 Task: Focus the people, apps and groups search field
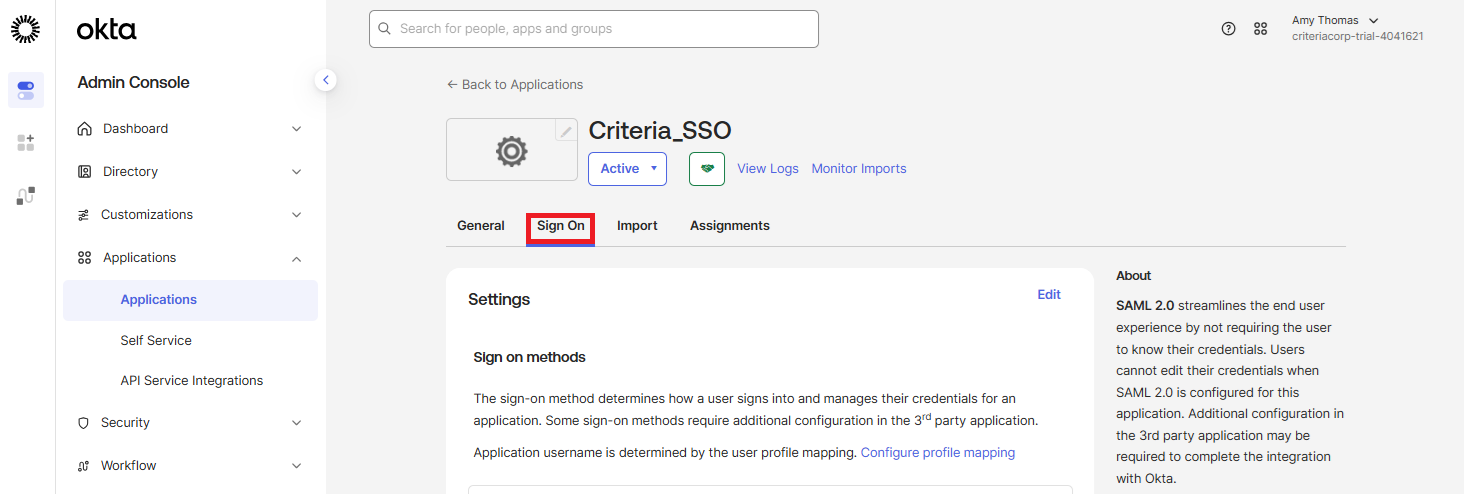[594, 29]
